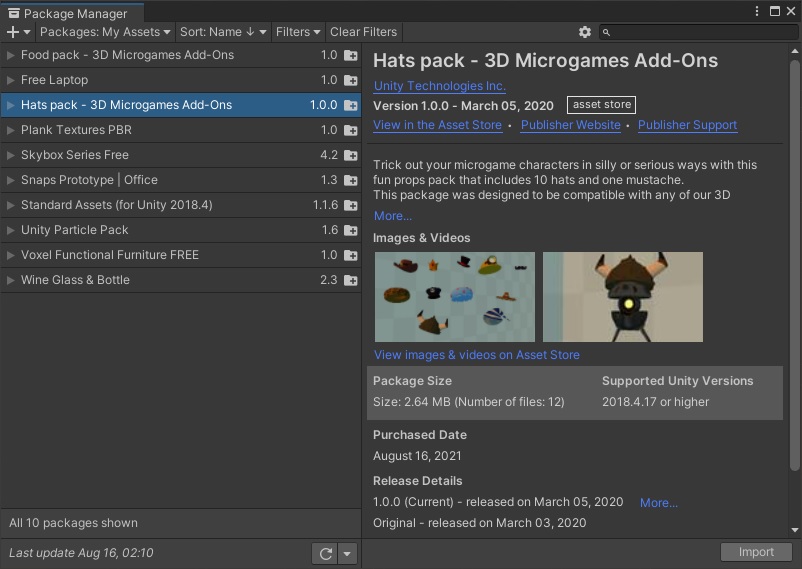
Task: Expand the Hats pack entry arrow
Action: [x=10, y=105]
